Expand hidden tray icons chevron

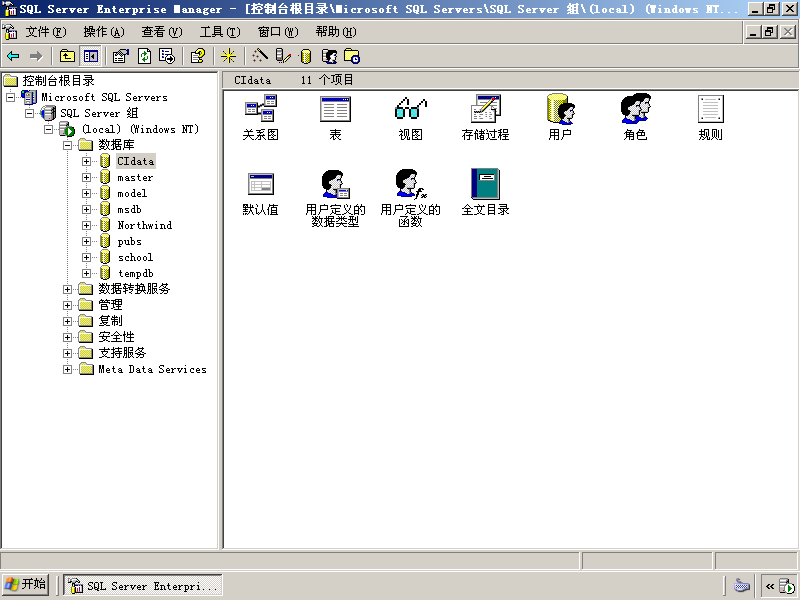770,586
